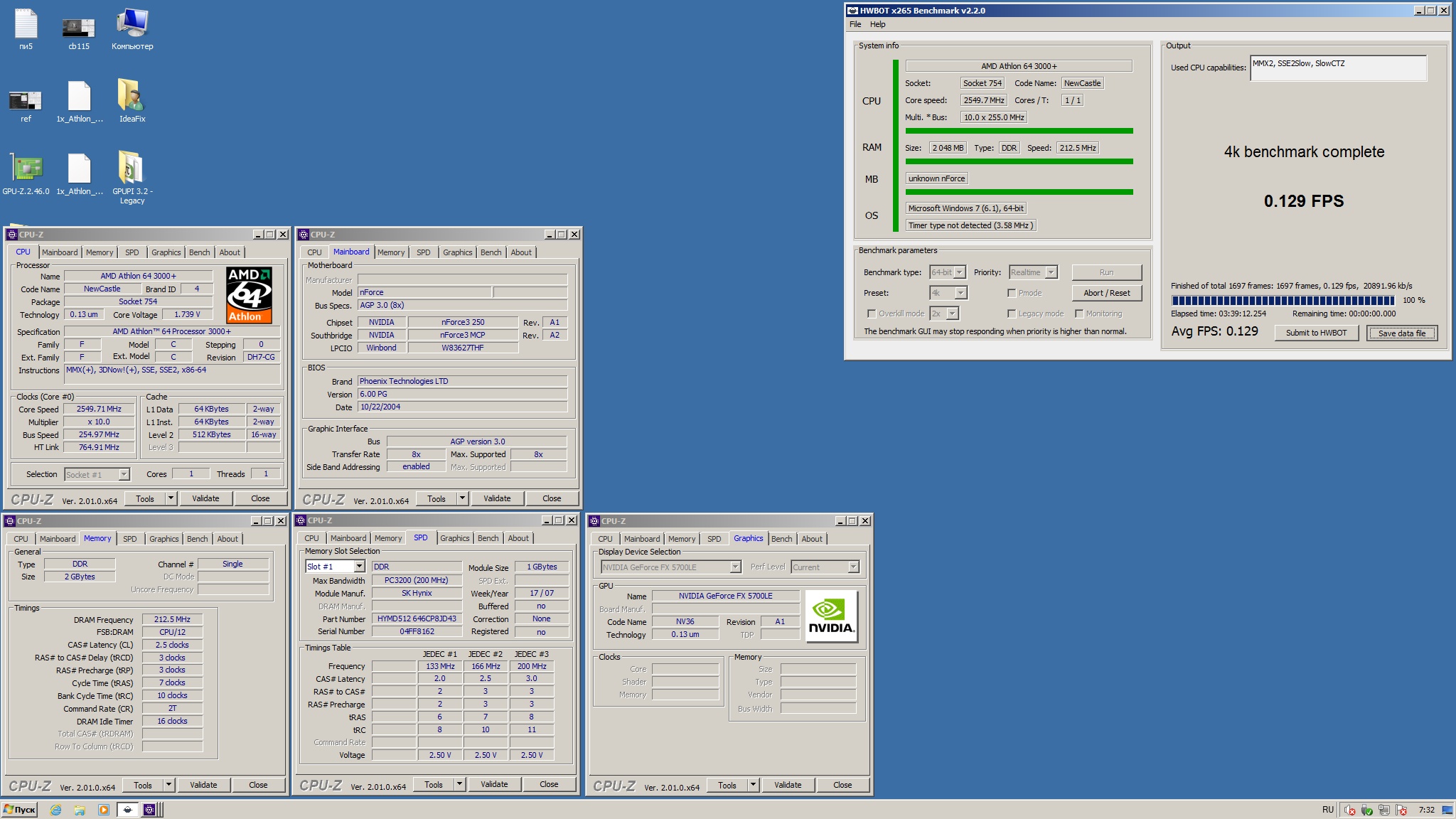The height and width of the screenshot is (819, 1456).
Task: Click the Abort / Reset button
Action: pyautogui.click(x=1107, y=293)
